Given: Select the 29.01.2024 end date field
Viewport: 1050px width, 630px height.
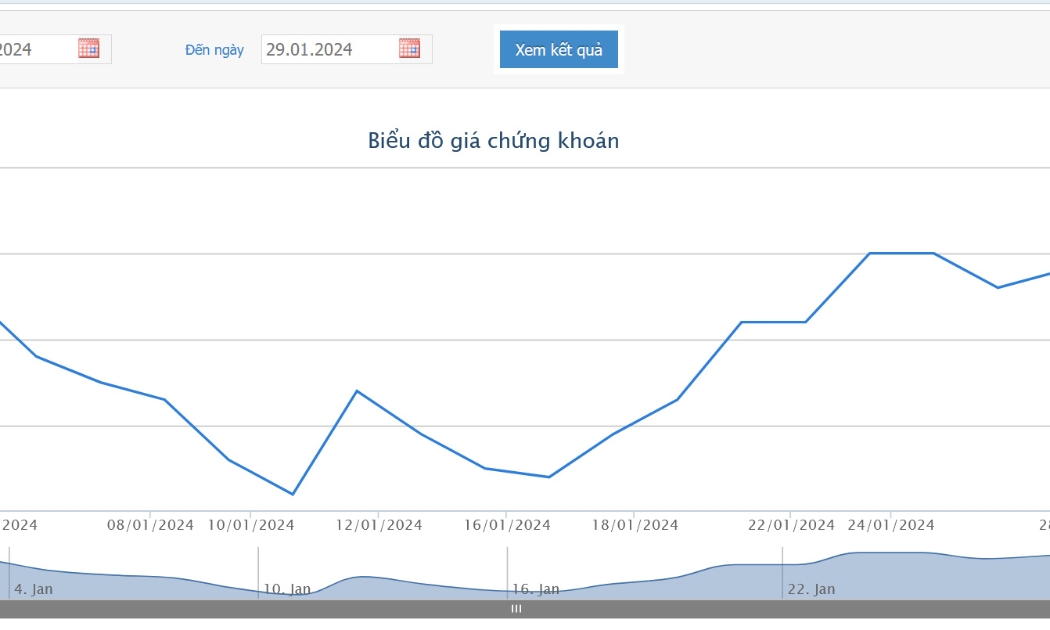Looking at the screenshot, I should (346, 50).
